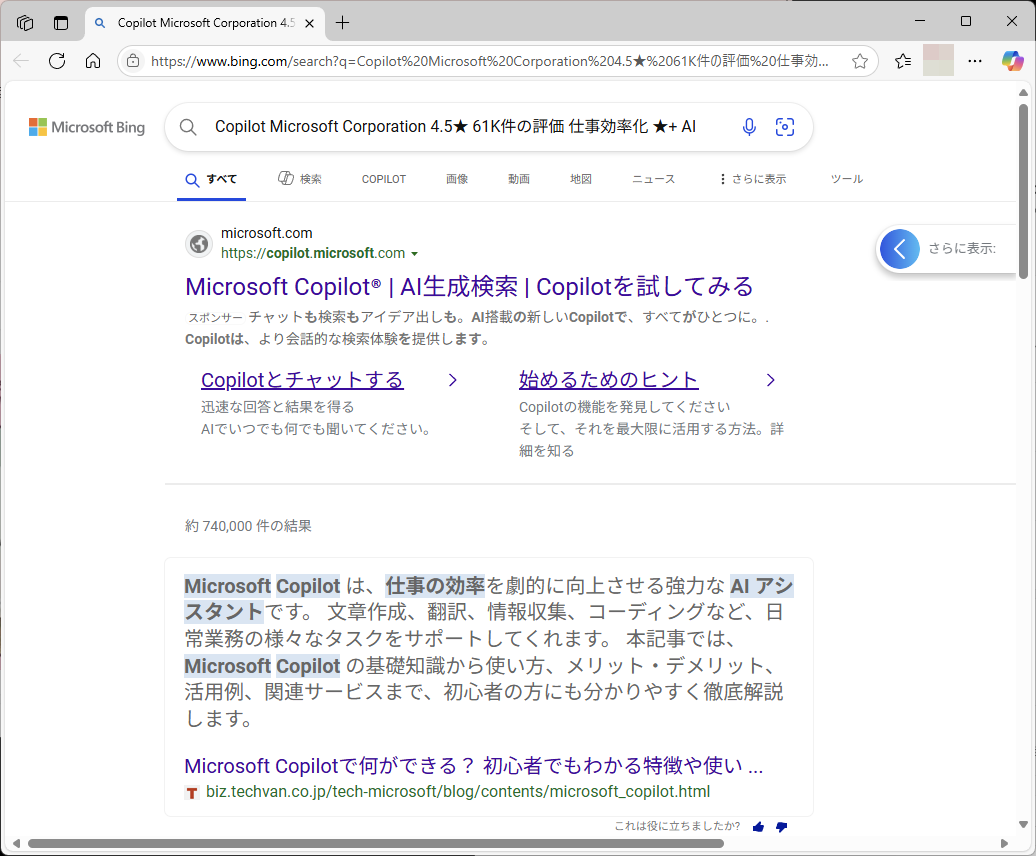This screenshot has height=856, width=1036.
Task: Switch to the 画像 search tab
Action: pyautogui.click(x=456, y=179)
